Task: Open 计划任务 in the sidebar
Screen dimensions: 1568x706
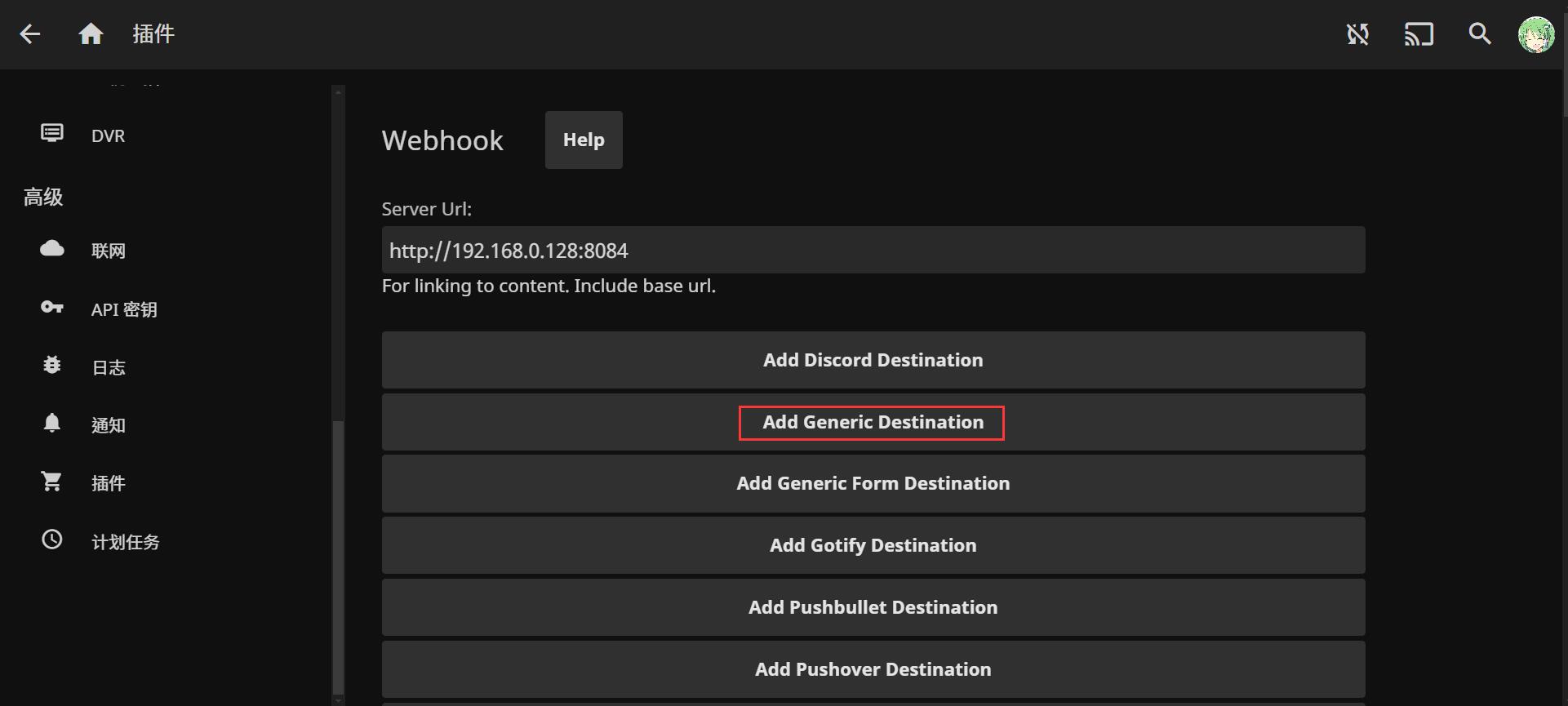Action: click(125, 542)
